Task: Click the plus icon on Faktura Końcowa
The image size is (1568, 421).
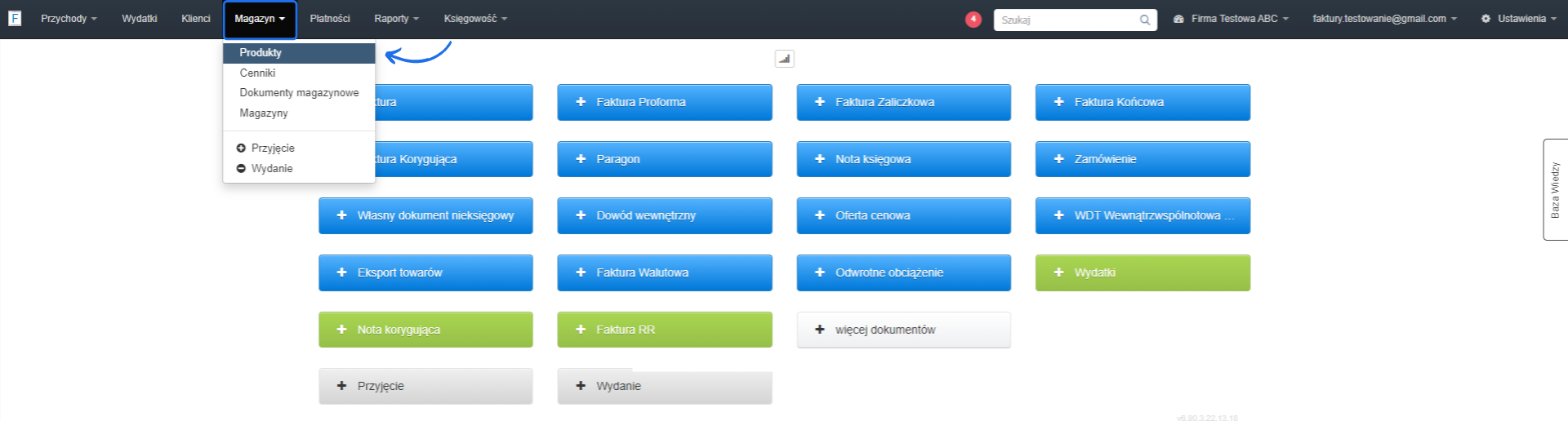Action: click(1058, 102)
